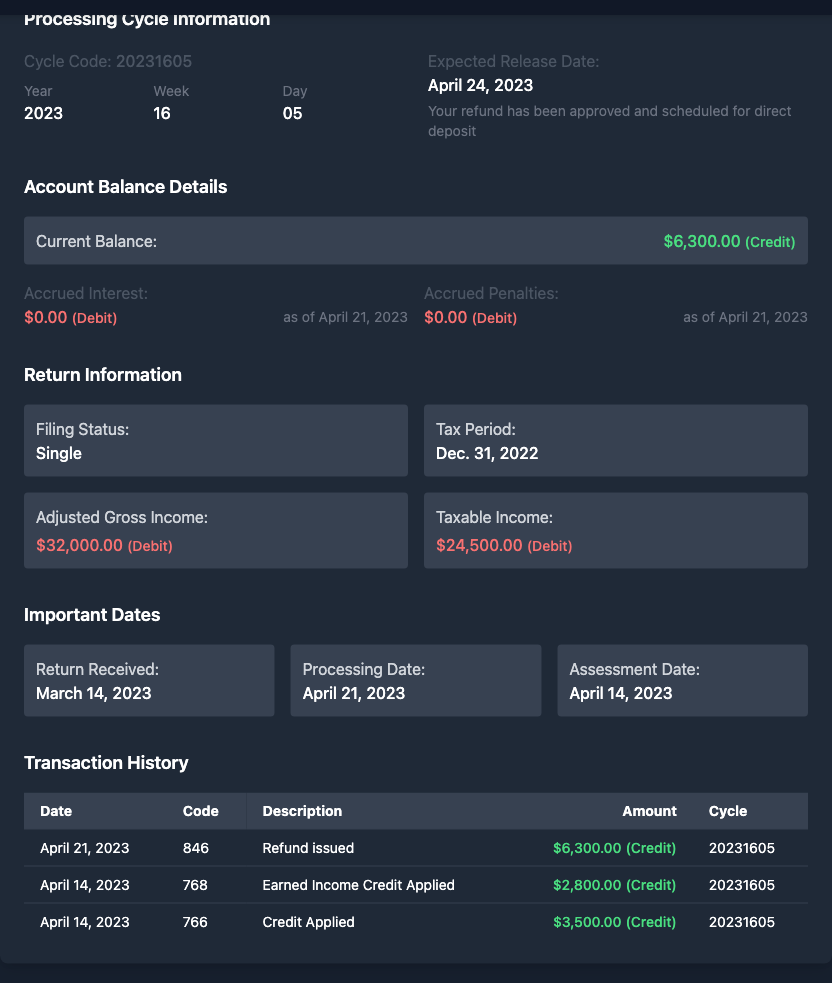Click the Amount column header
Screen dimensions: 832x983
pos(649,811)
